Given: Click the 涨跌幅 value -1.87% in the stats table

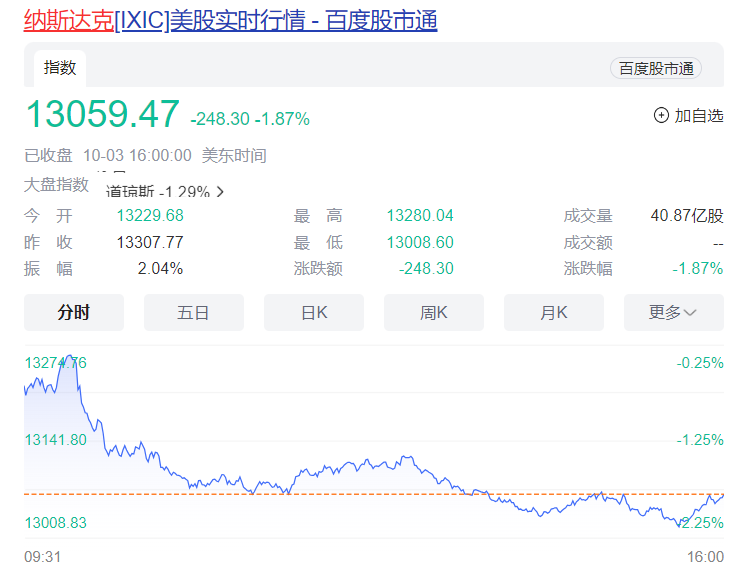Looking at the screenshot, I should click(698, 269).
